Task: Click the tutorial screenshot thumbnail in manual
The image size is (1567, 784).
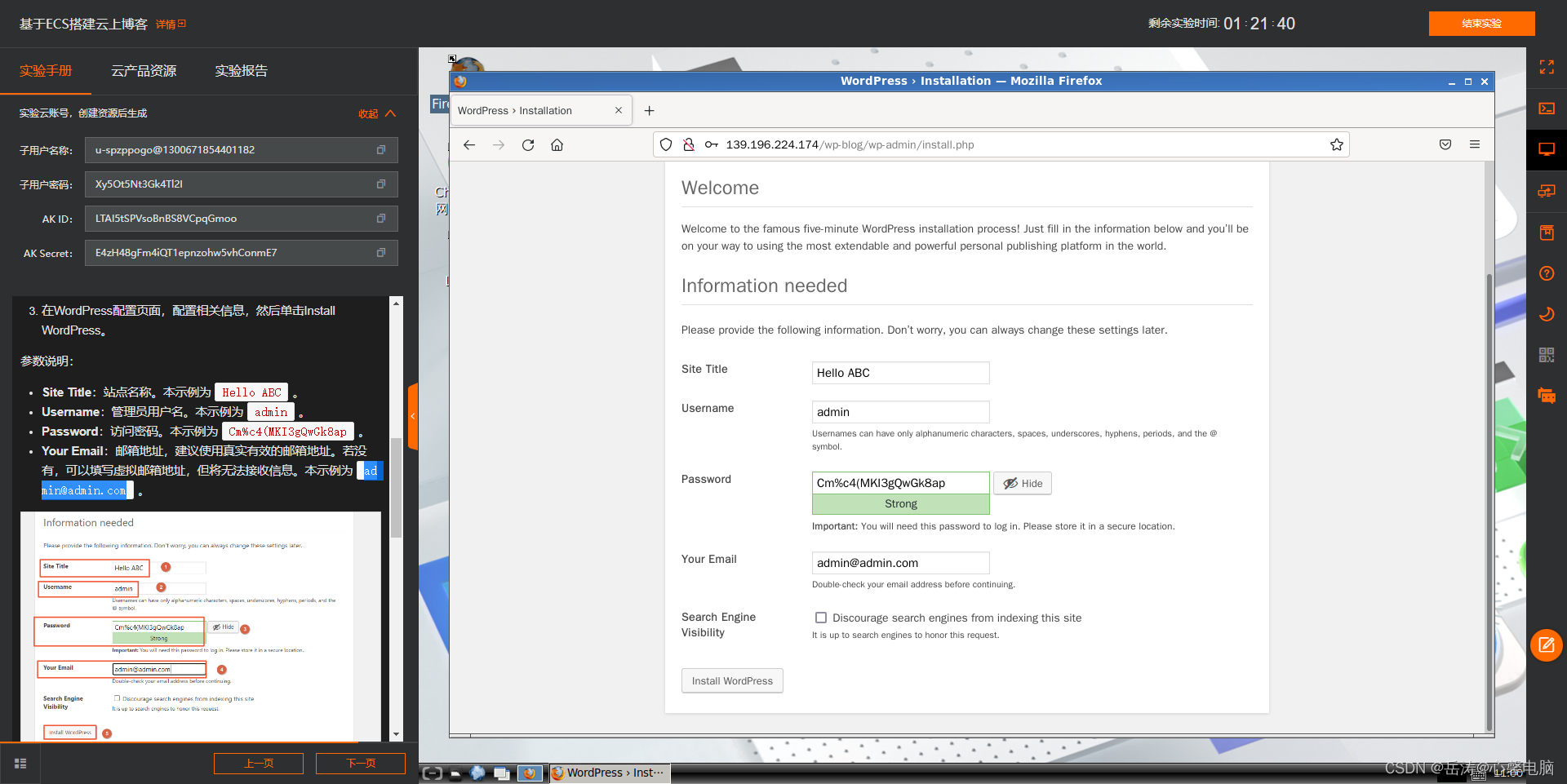Action: coord(200,627)
